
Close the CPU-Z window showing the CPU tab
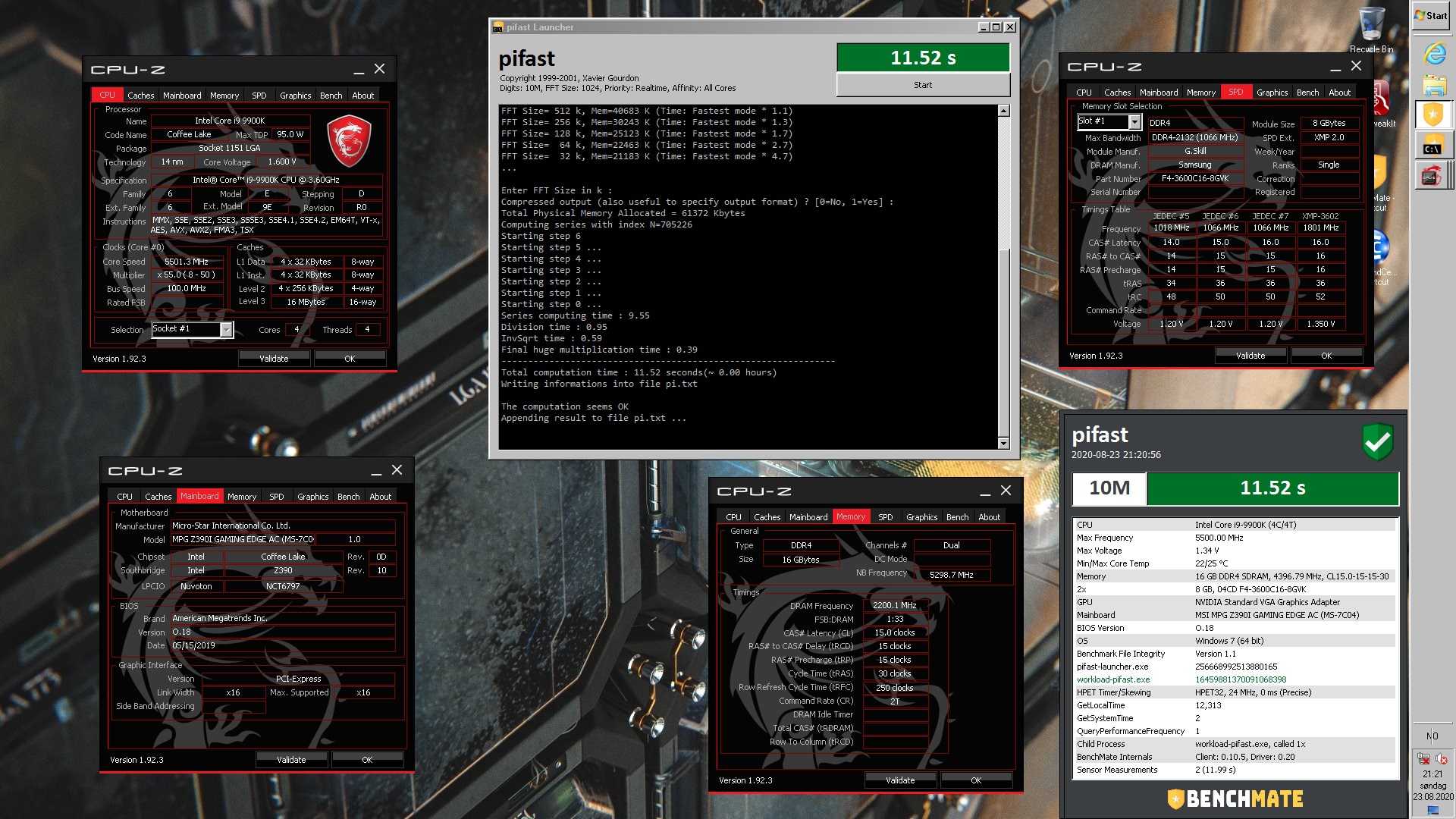pyautogui.click(x=379, y=69)
